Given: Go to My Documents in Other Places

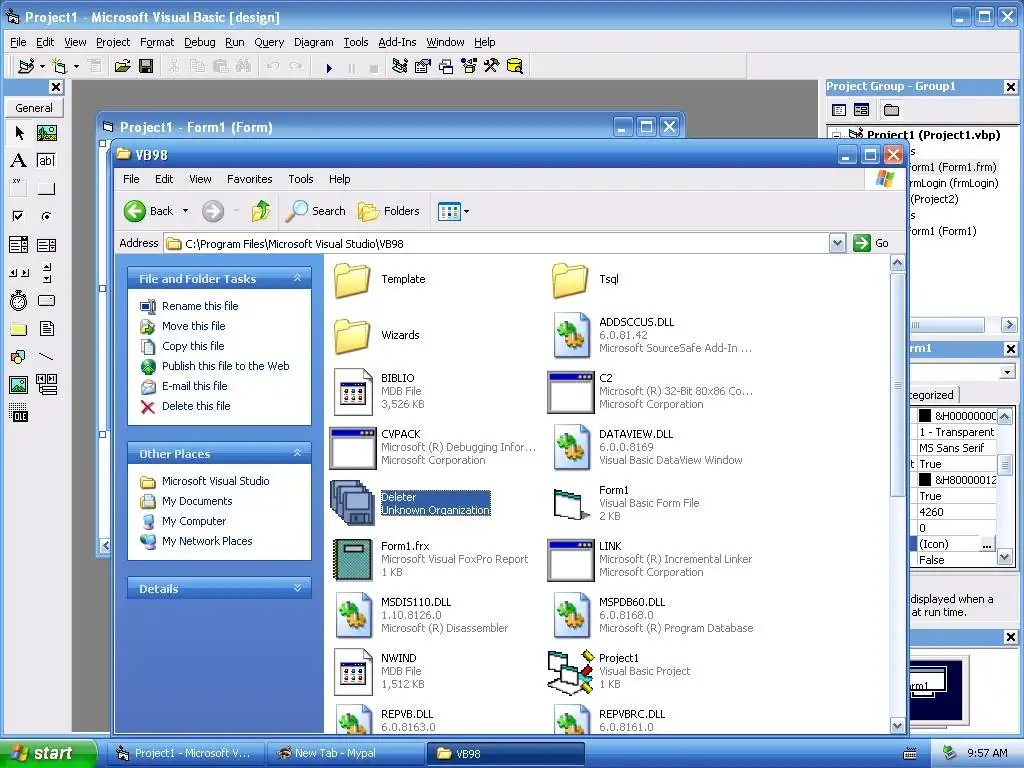Looking at the screenshot, I should click(197, 501).
